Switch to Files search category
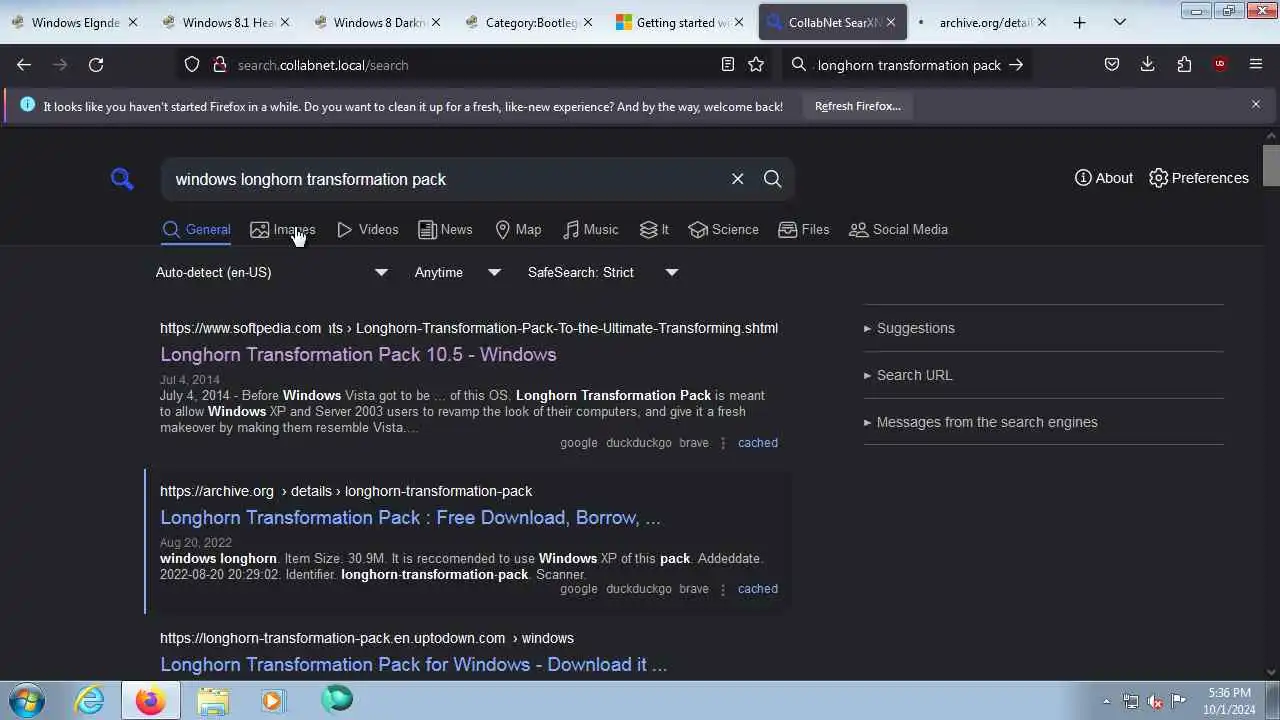Image resolution: width=1280 pixels, height=720 pixels. (804, 229)
